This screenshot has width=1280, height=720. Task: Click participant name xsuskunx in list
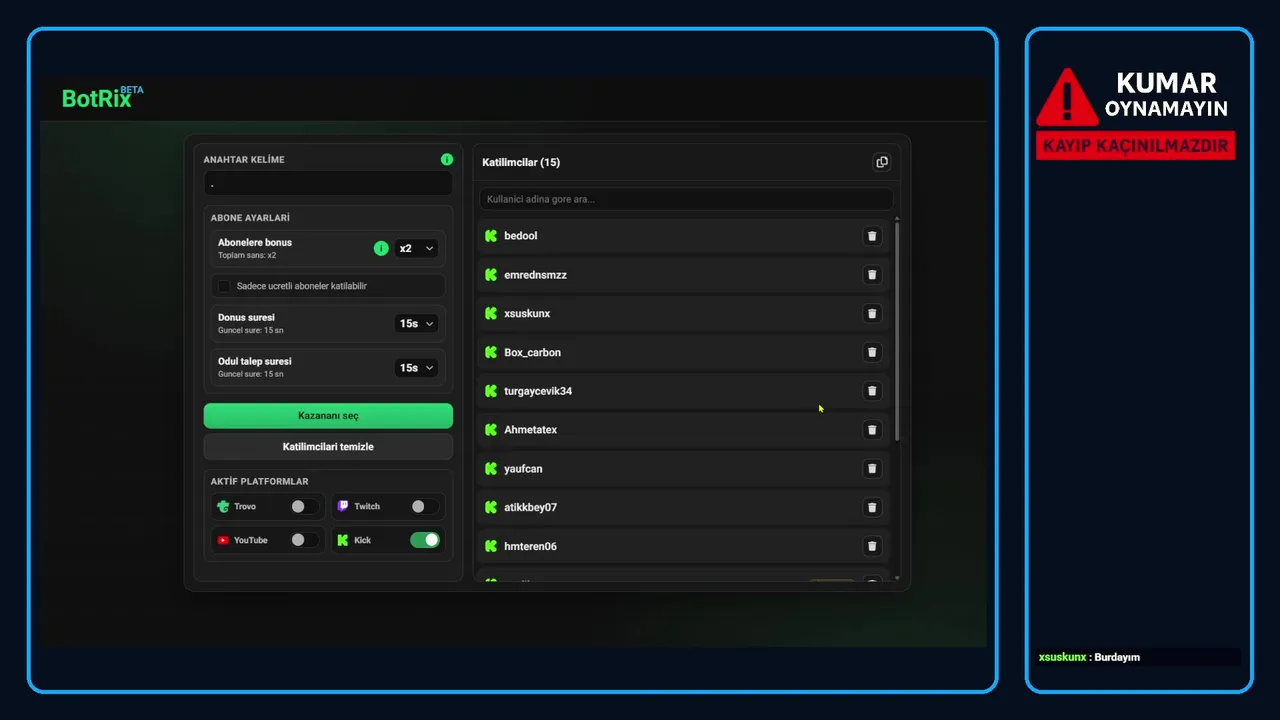coord(527,313)
